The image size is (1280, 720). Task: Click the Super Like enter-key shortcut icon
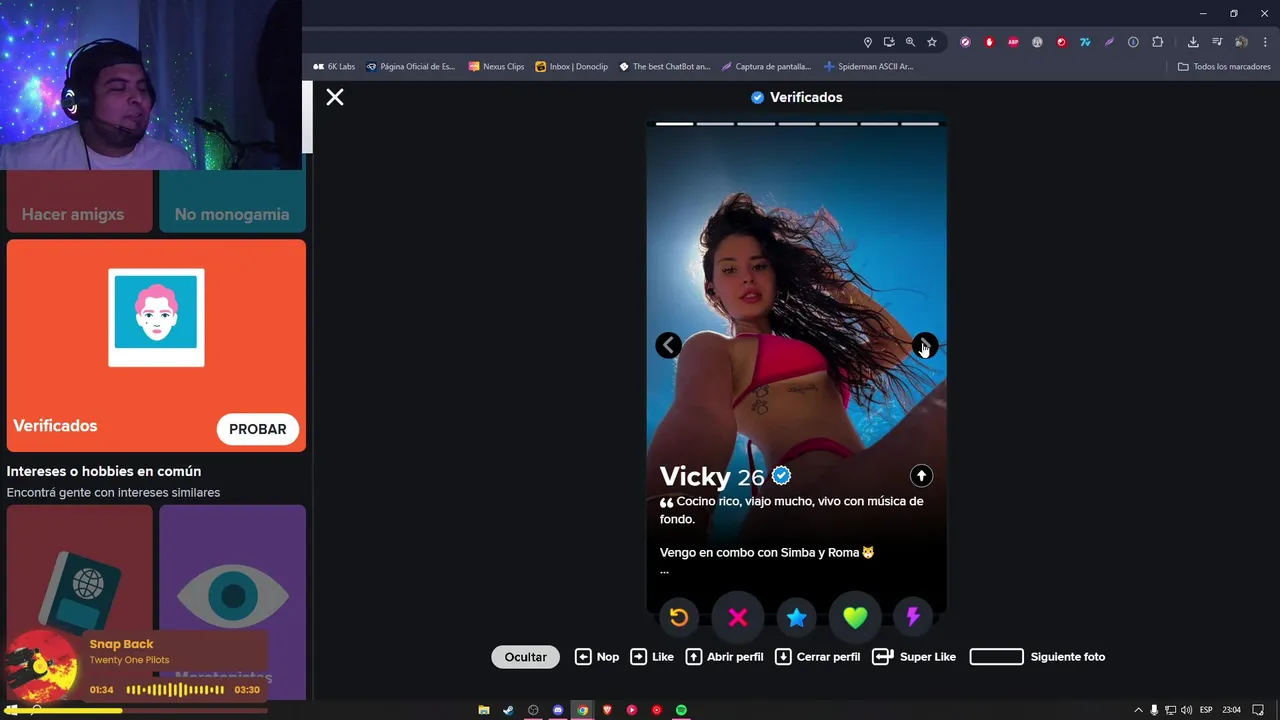(x=882, y=657)
